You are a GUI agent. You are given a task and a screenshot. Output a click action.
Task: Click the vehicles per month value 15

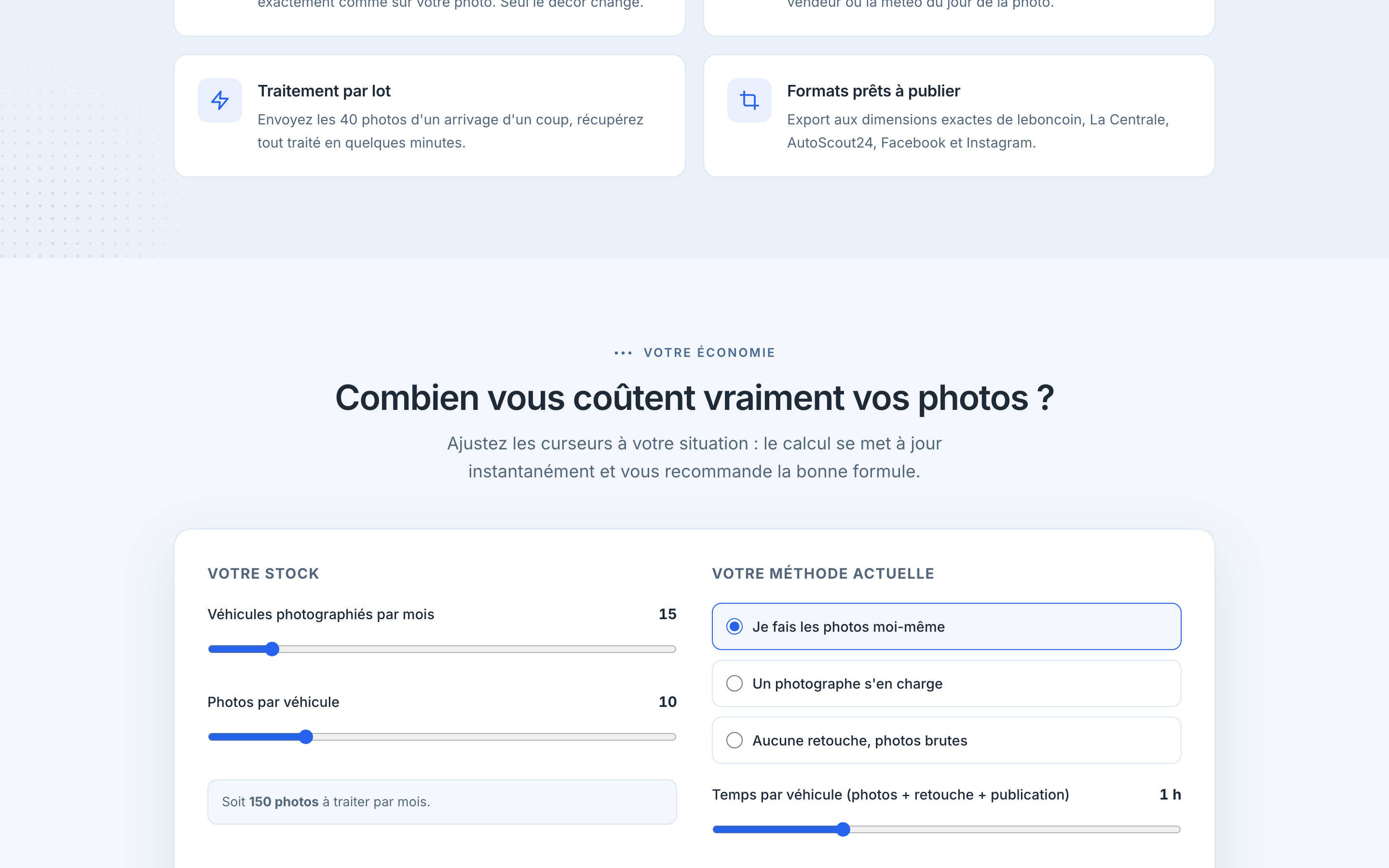667,614
